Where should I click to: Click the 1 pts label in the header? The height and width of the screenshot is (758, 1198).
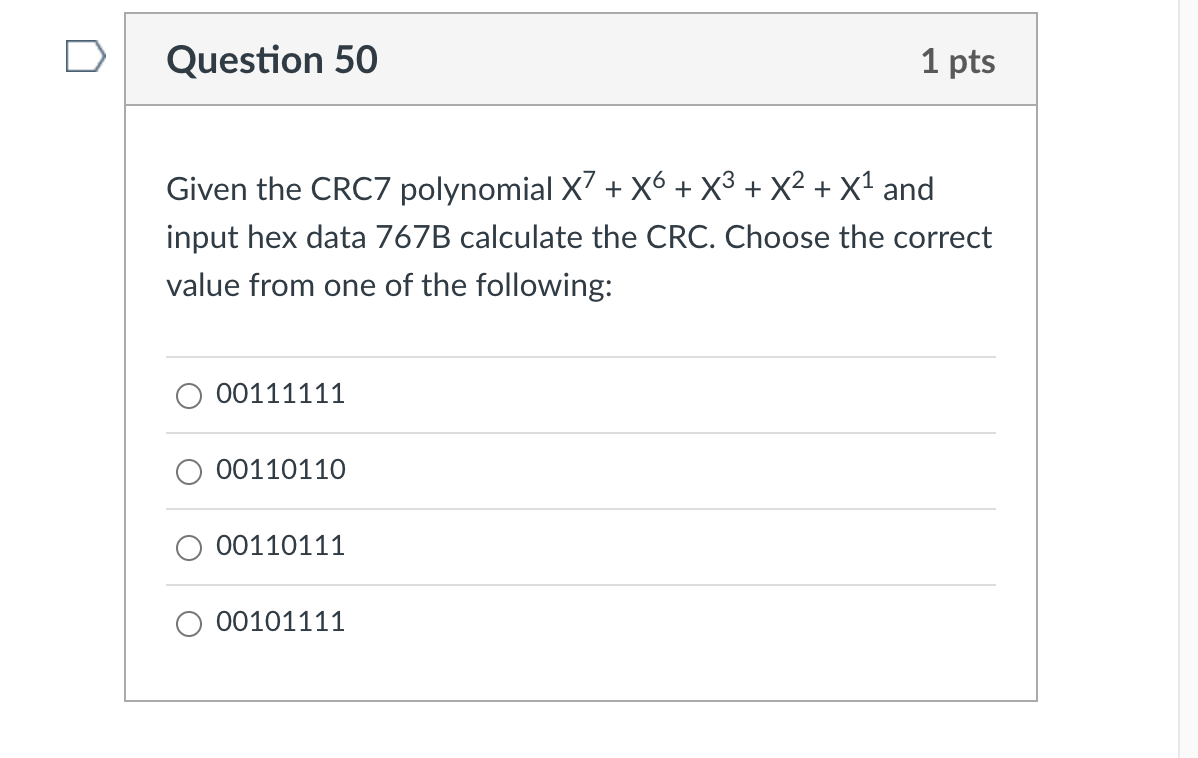(x=958, y=61)
